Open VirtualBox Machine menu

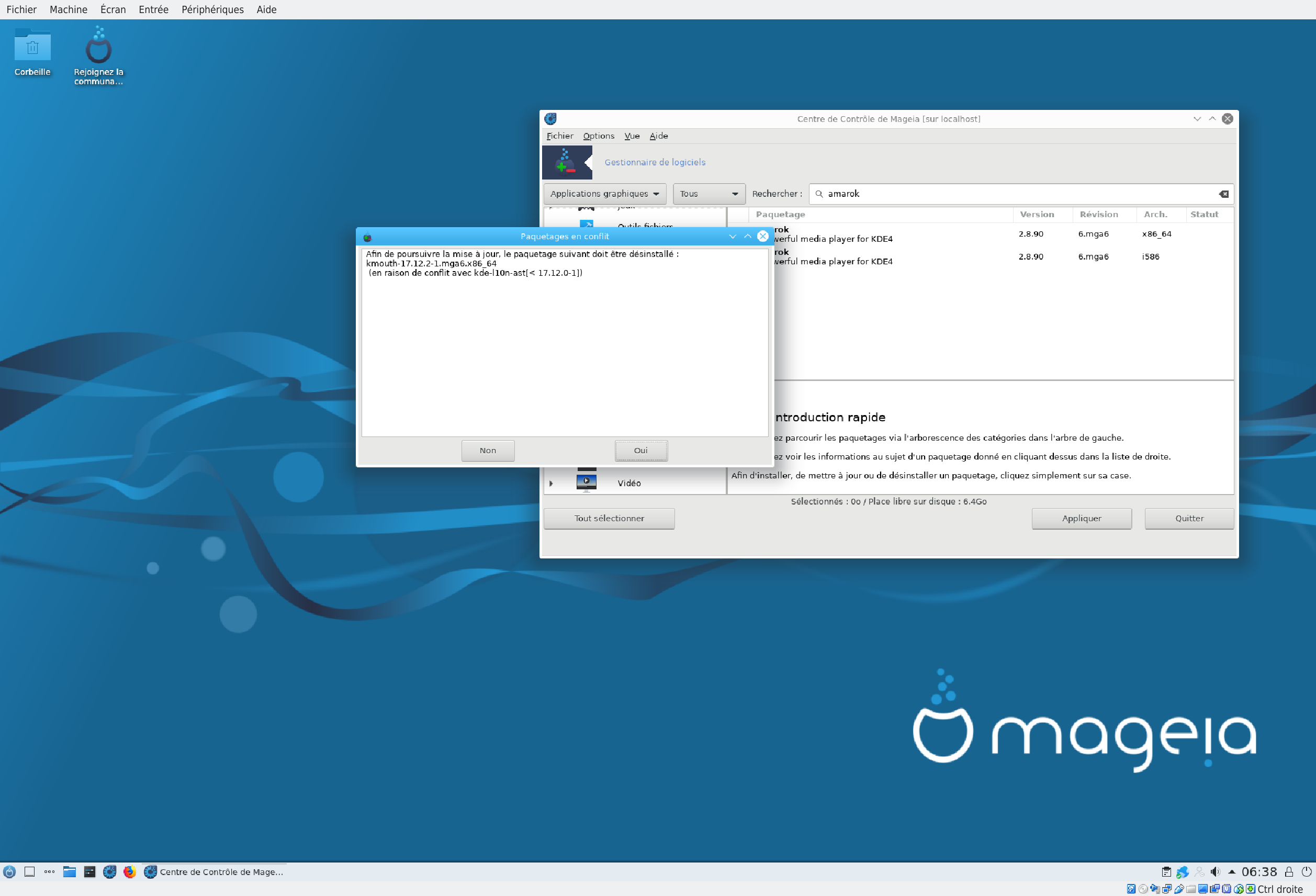69,9
